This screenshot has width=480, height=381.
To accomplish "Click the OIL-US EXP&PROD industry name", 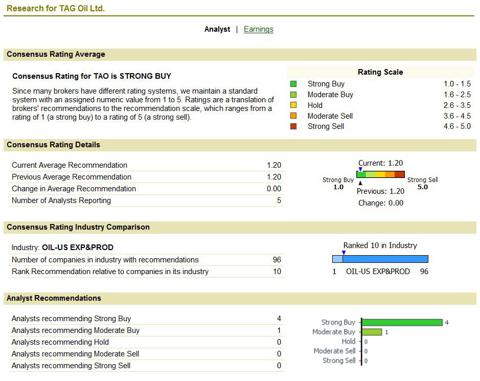I will coord(78,248).
